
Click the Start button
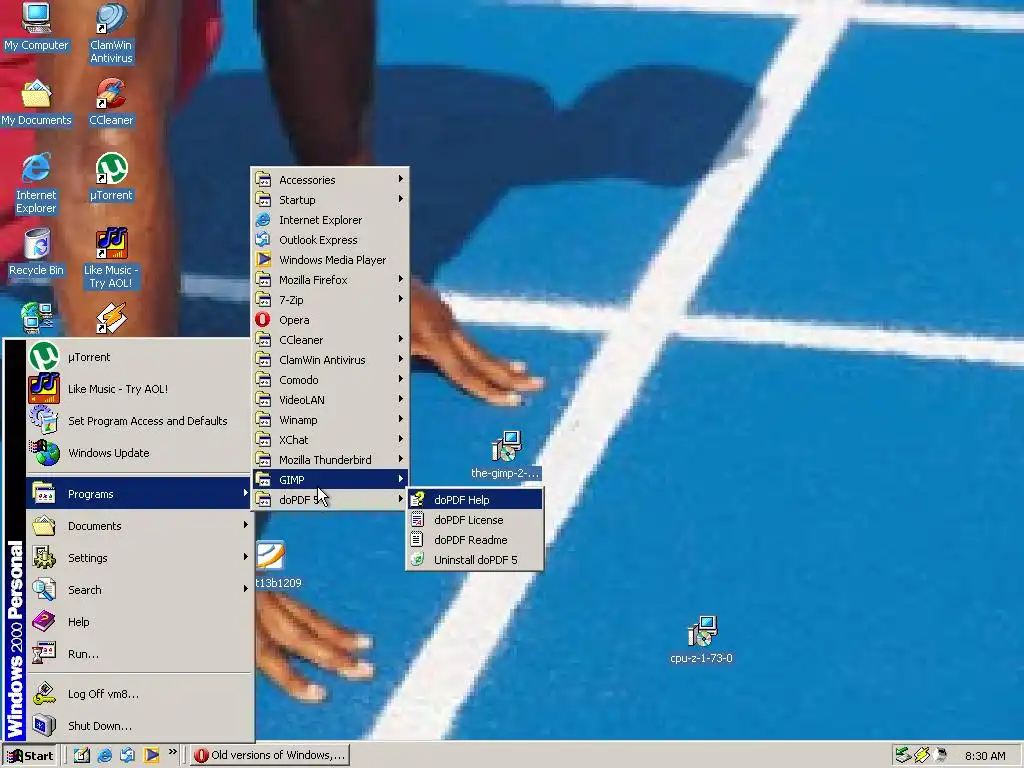tap(30, 756)
